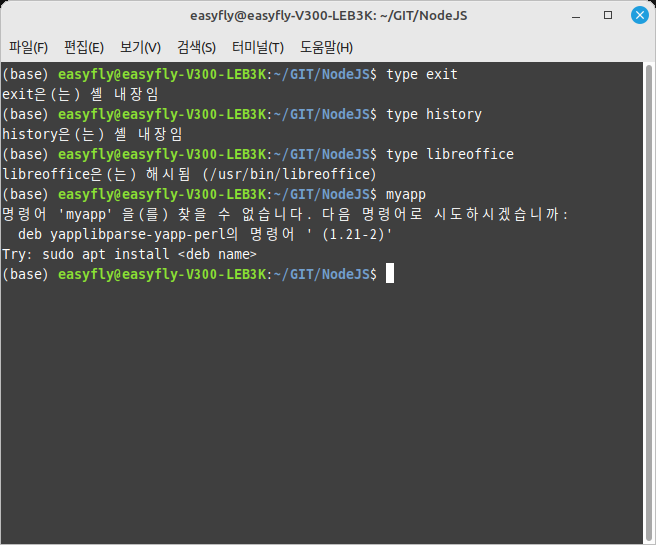Click the /usr/bin/libreoffice path text
656x545 pixels.
point(290,174)
